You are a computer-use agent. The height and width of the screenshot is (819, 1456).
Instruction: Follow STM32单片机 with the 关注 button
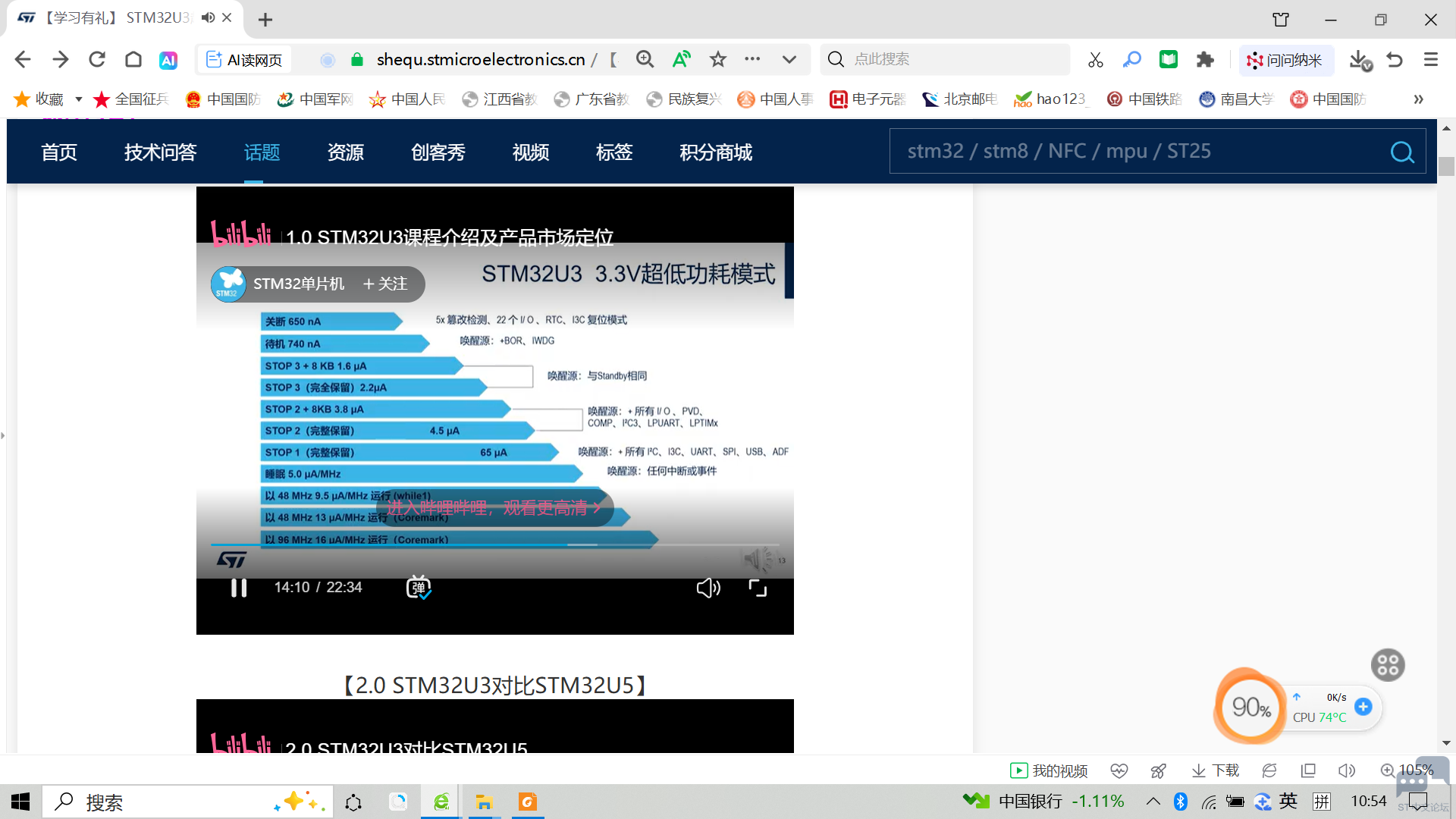coord(385,284)
